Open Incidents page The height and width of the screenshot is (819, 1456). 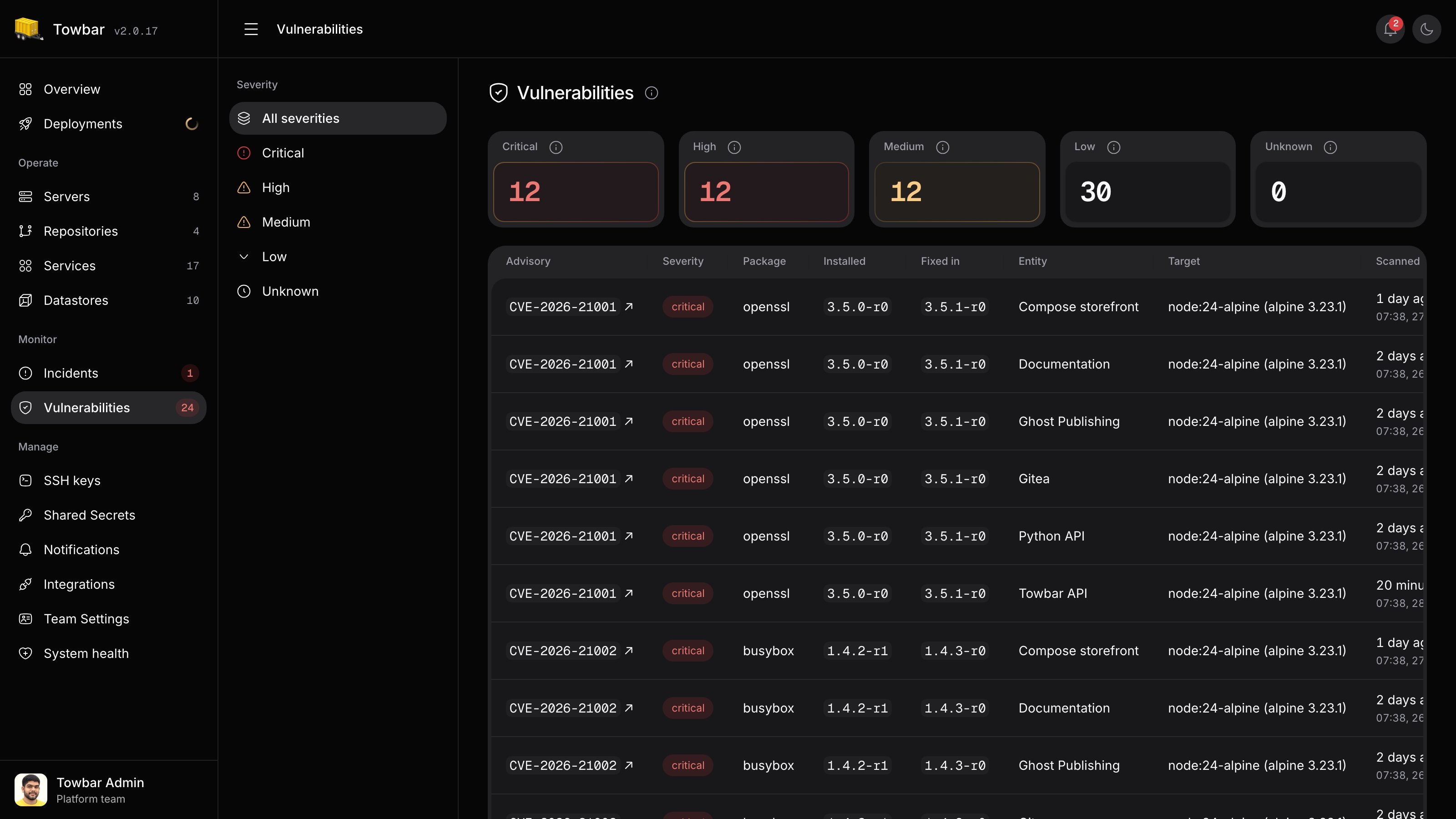[x=109, y=373]
